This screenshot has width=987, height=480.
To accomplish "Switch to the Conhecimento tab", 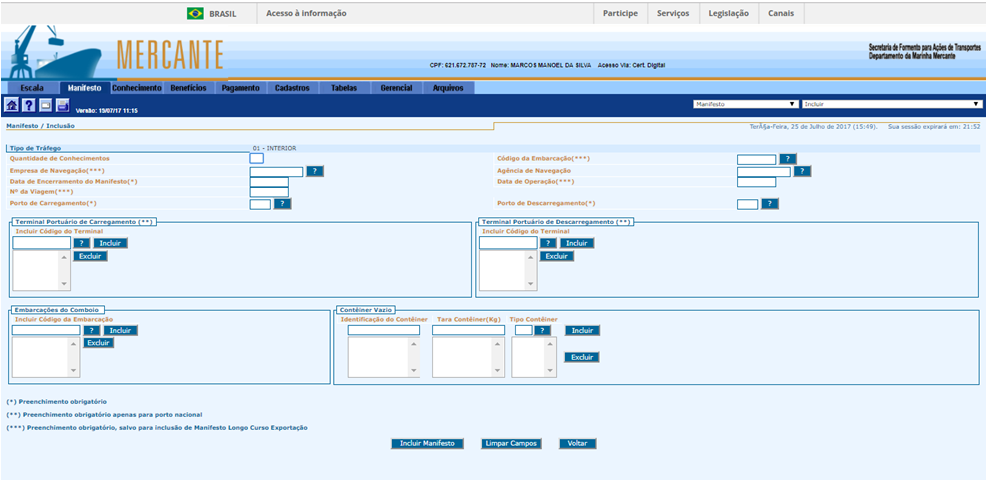I will tap(137, 88).
